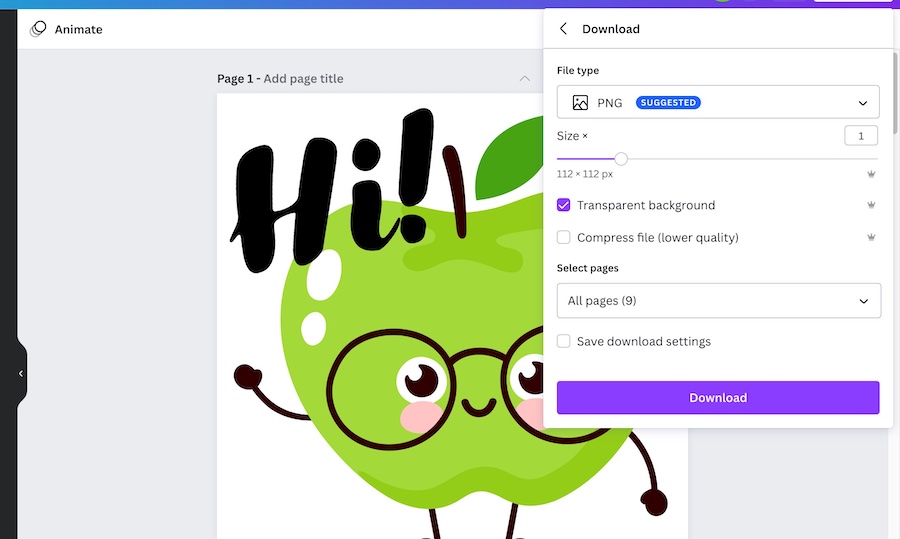The width and height of the screenshot is (900, 539).
Task: Uncheck Transparent background checkbox
Action: (x=564, y=205)
